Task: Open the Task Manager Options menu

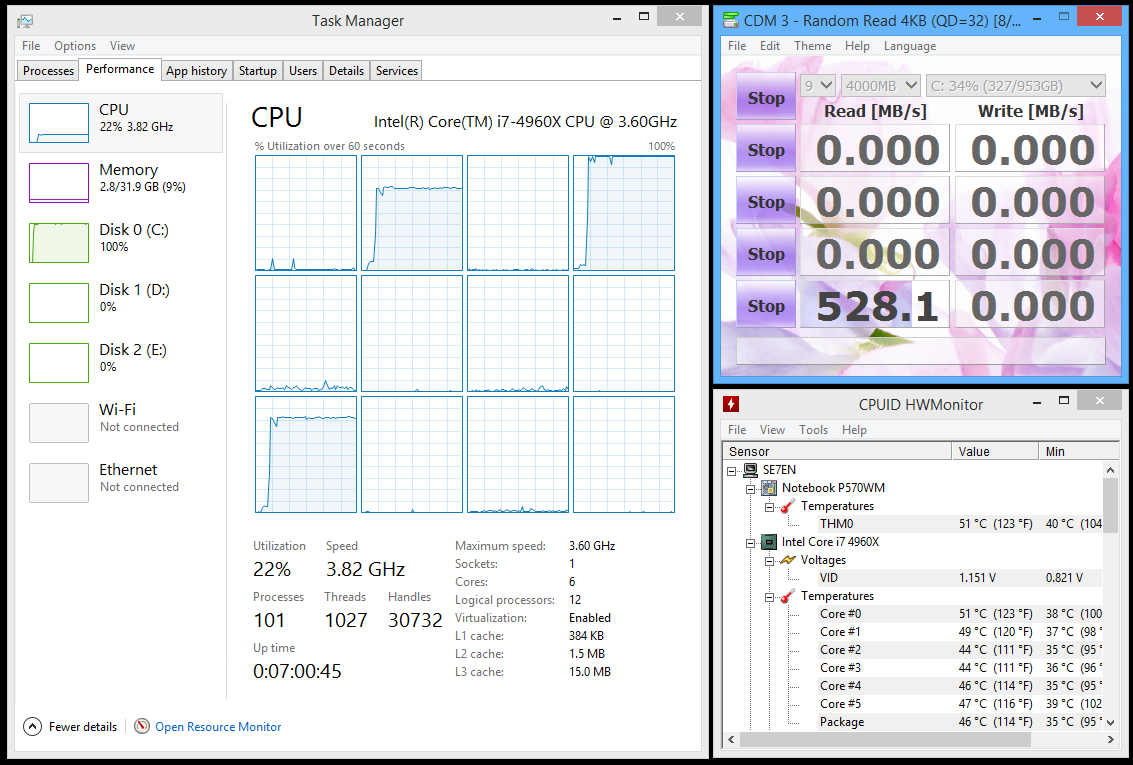Action: pyautogui.click(x=75, y=46)
